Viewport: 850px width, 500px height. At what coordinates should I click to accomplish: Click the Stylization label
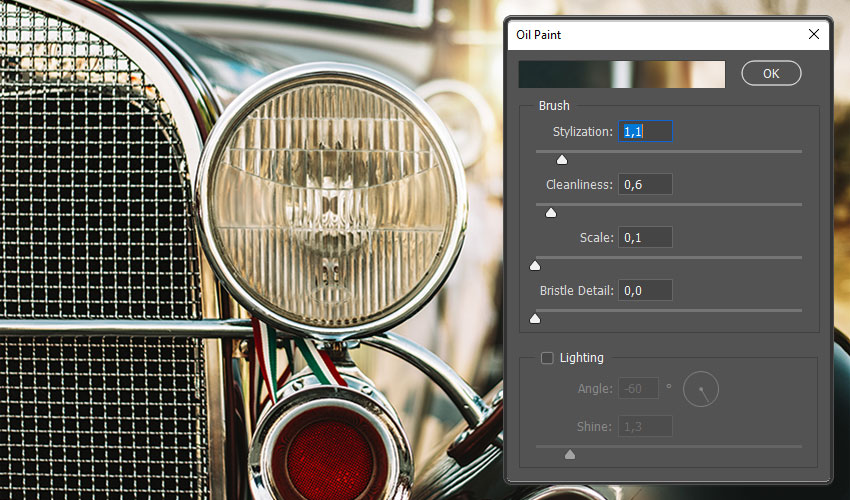[582, 132]
